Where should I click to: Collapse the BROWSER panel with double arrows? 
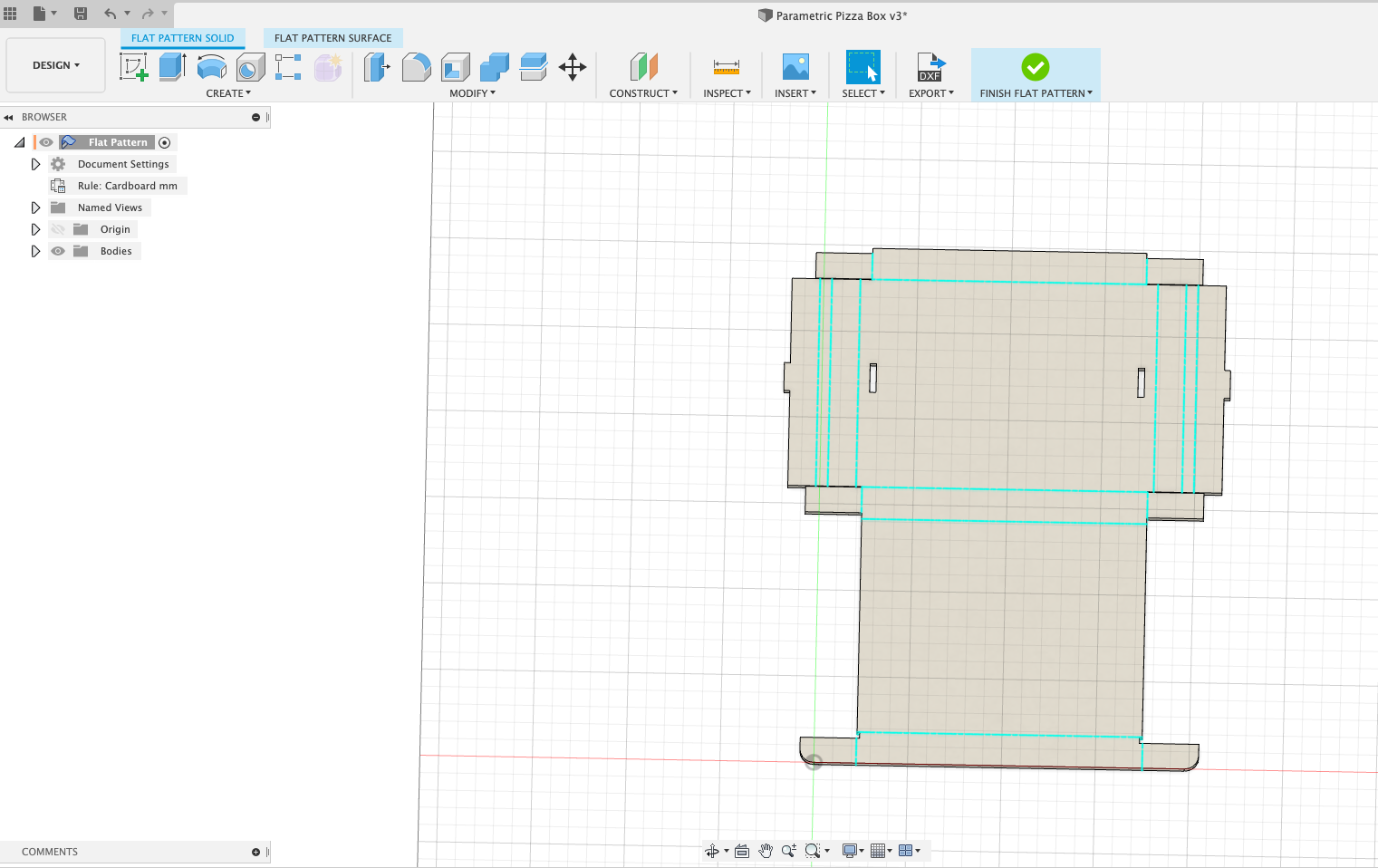coord(8,117)
